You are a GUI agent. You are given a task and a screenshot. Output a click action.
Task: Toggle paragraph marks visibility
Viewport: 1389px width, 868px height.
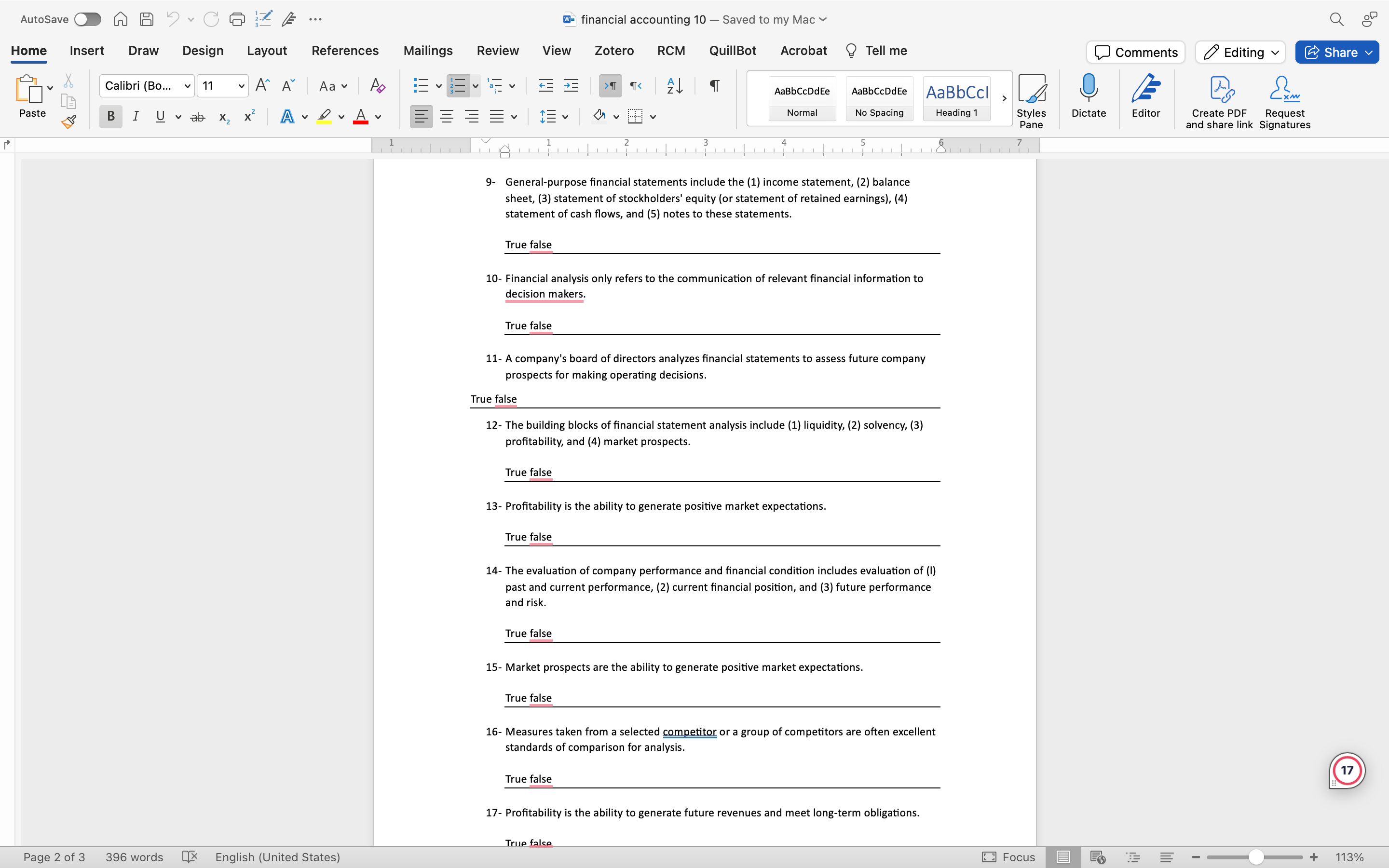point(713,85)
